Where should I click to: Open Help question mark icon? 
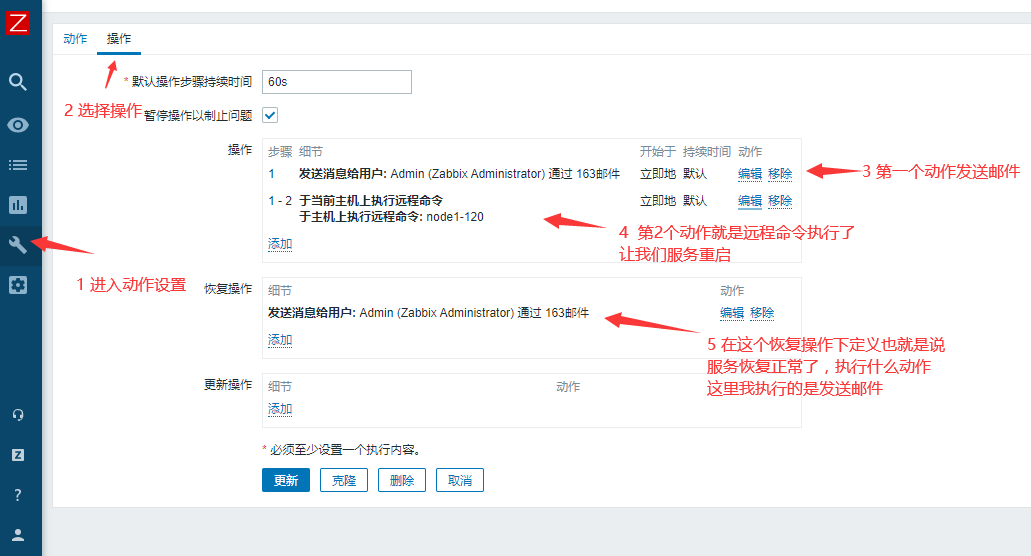[18, 495]
